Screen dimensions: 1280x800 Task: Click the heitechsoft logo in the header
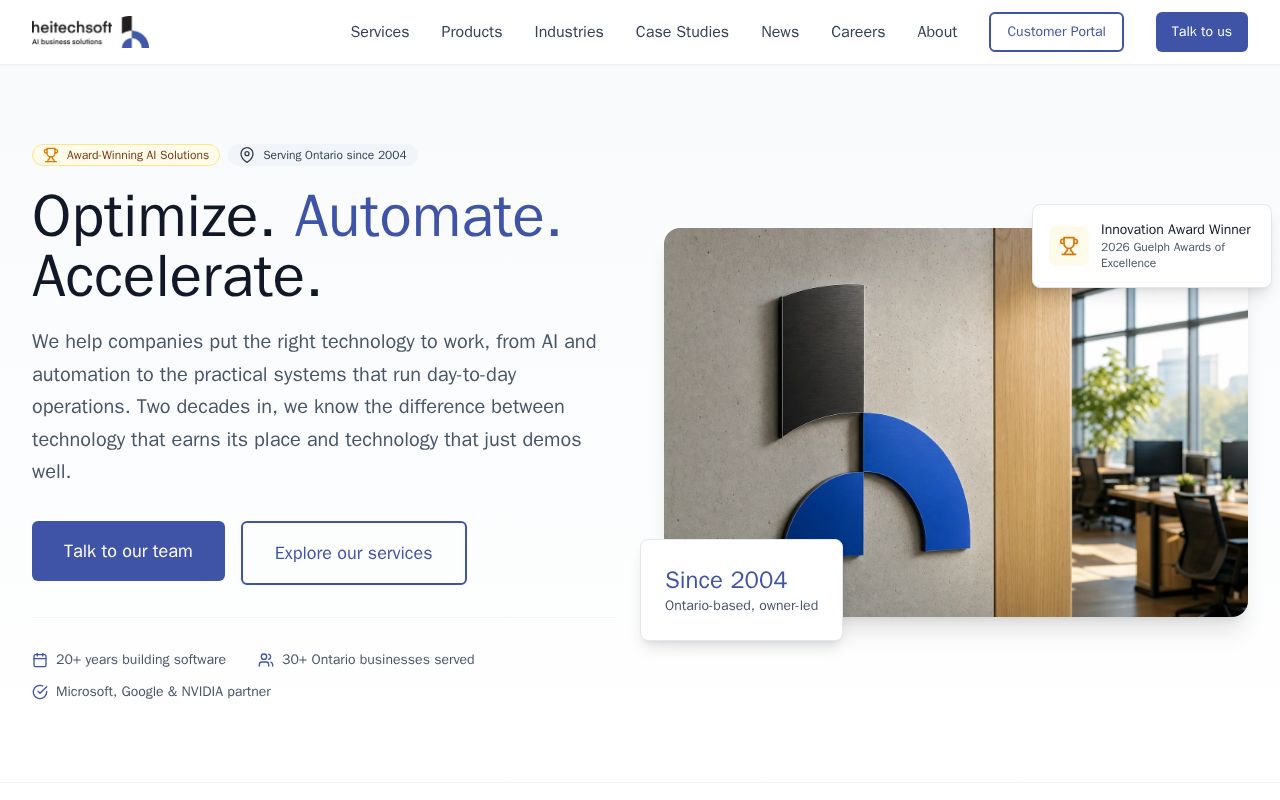[x=90, y=32]
